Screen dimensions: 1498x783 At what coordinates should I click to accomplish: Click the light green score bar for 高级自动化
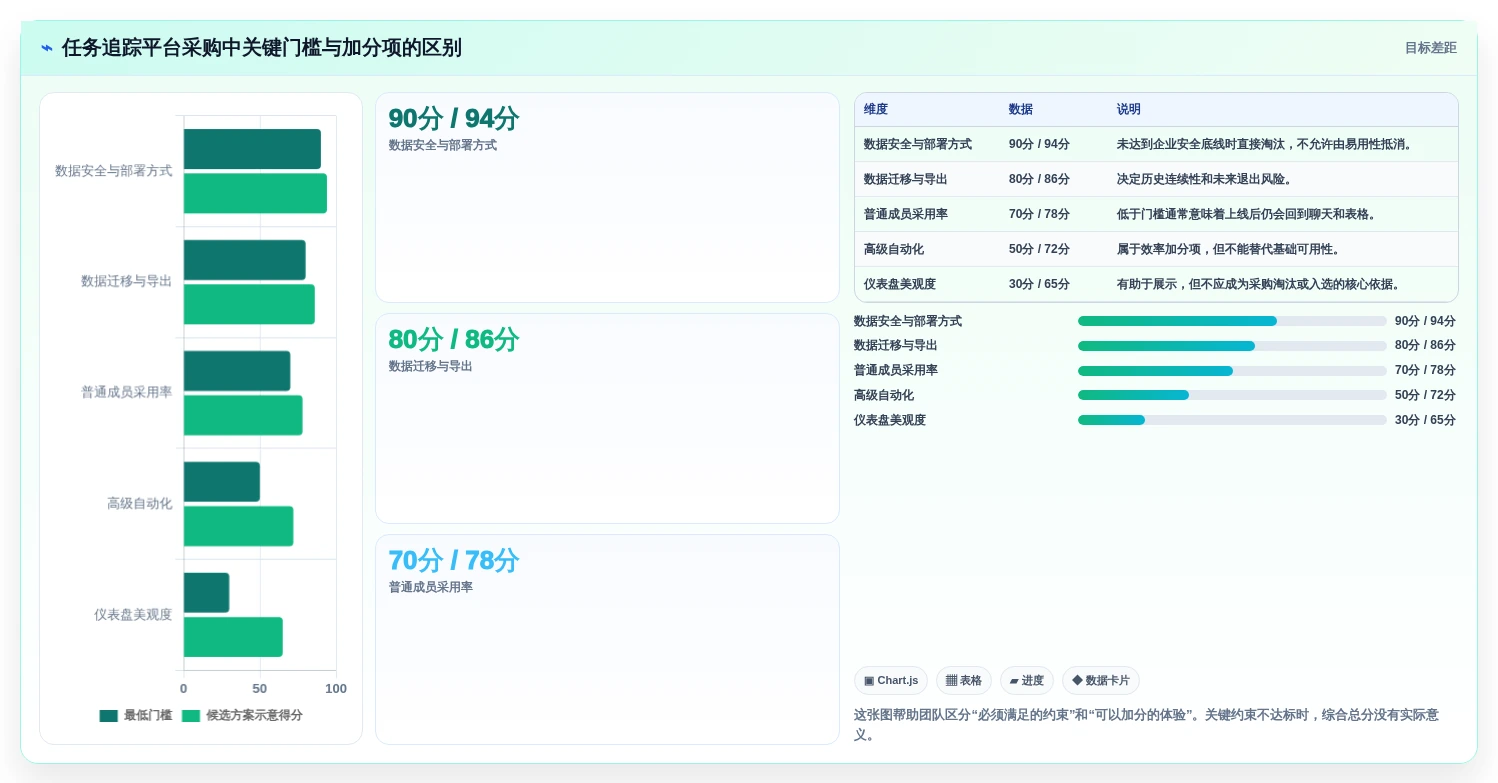[239, 526]
